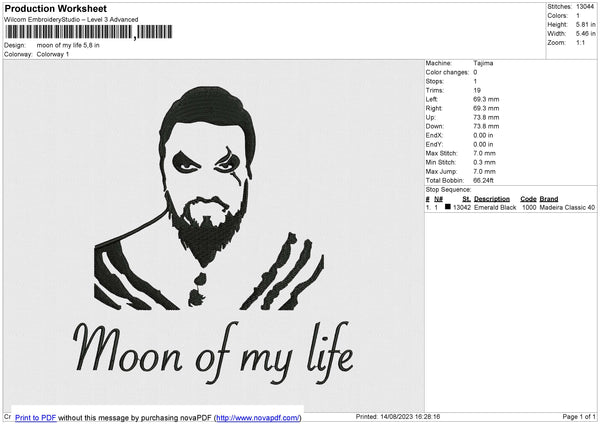Click the Stitches count '13044'
Image resolution: width=600 pixels, height=424 pixels.
[x=585, y=7]
